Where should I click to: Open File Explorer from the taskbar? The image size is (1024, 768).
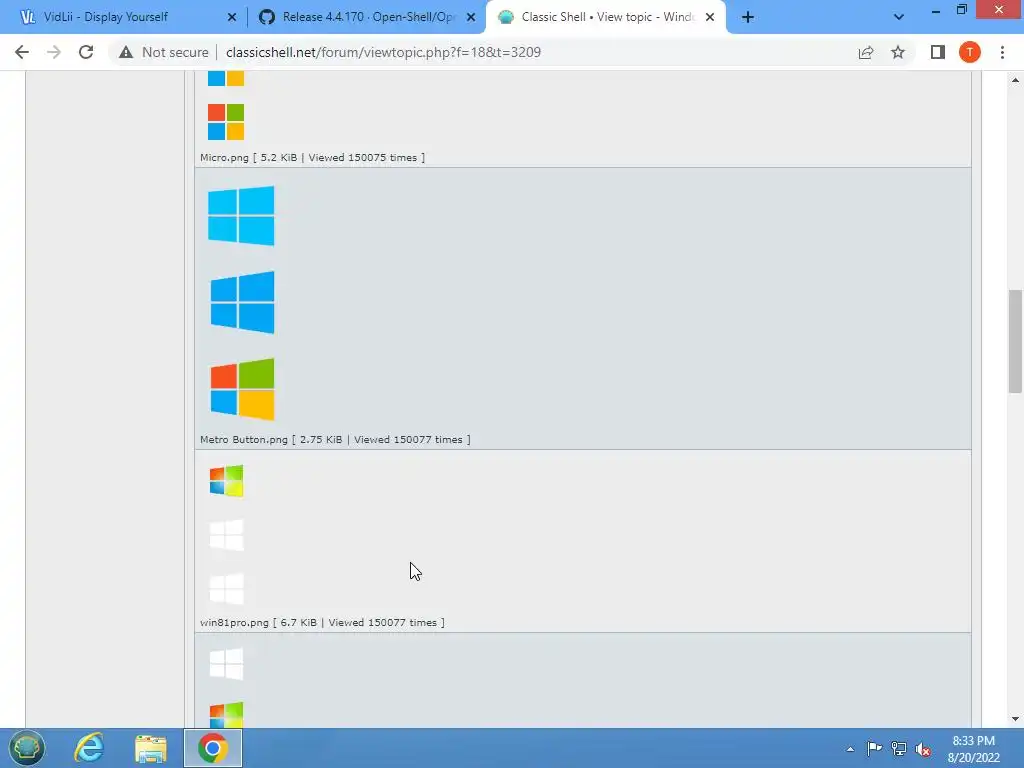pos(151,748)
